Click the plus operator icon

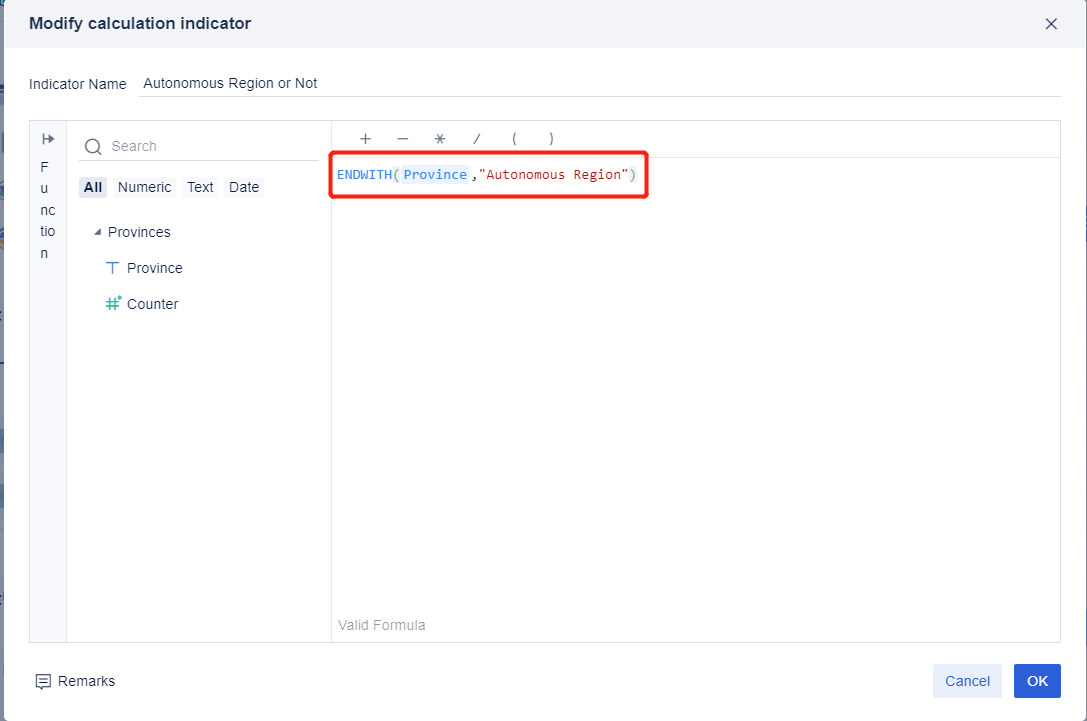click(365, 138)
